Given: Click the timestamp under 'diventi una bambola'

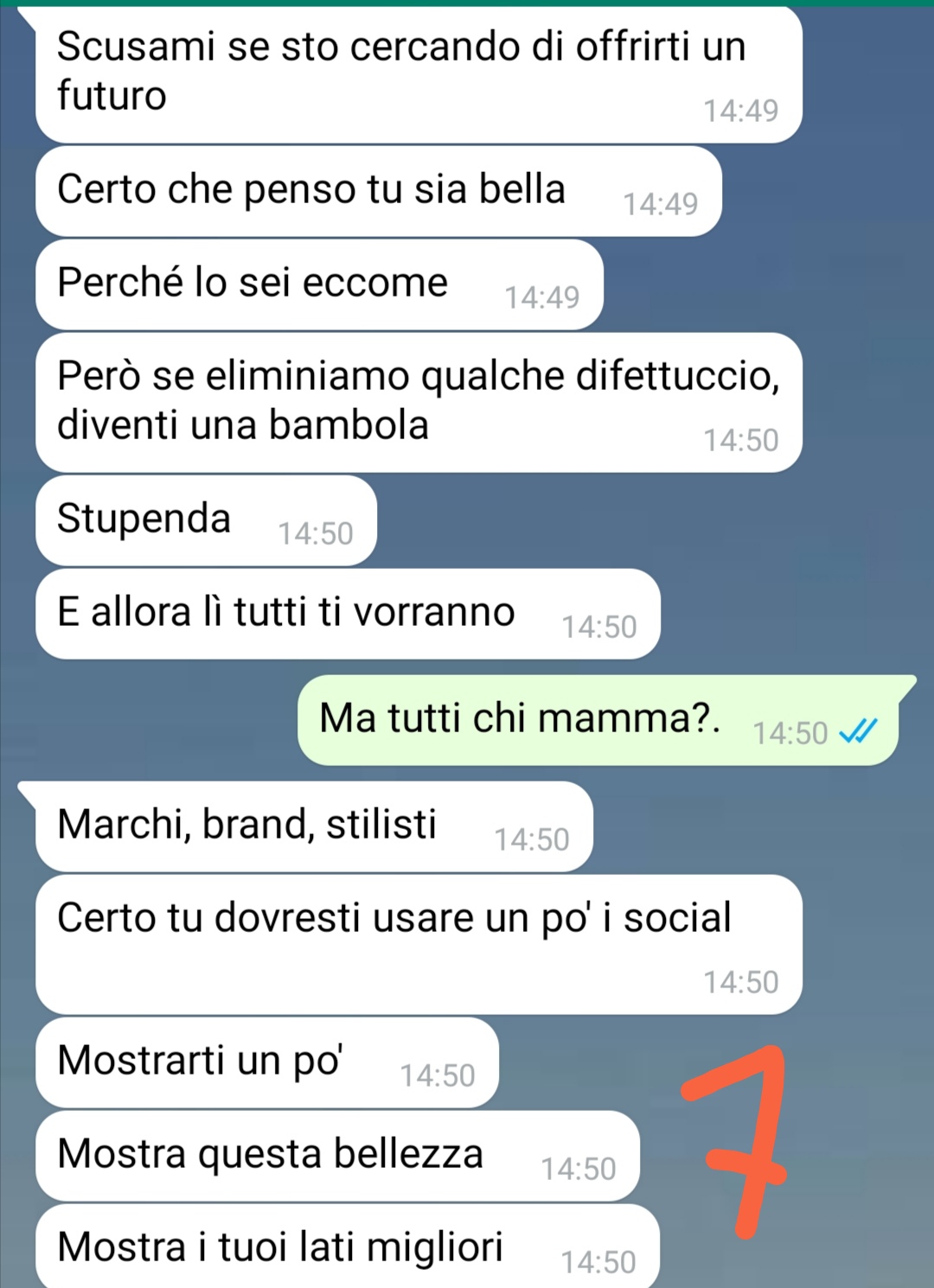Looking at the screenshot, I should click(740, 440).
